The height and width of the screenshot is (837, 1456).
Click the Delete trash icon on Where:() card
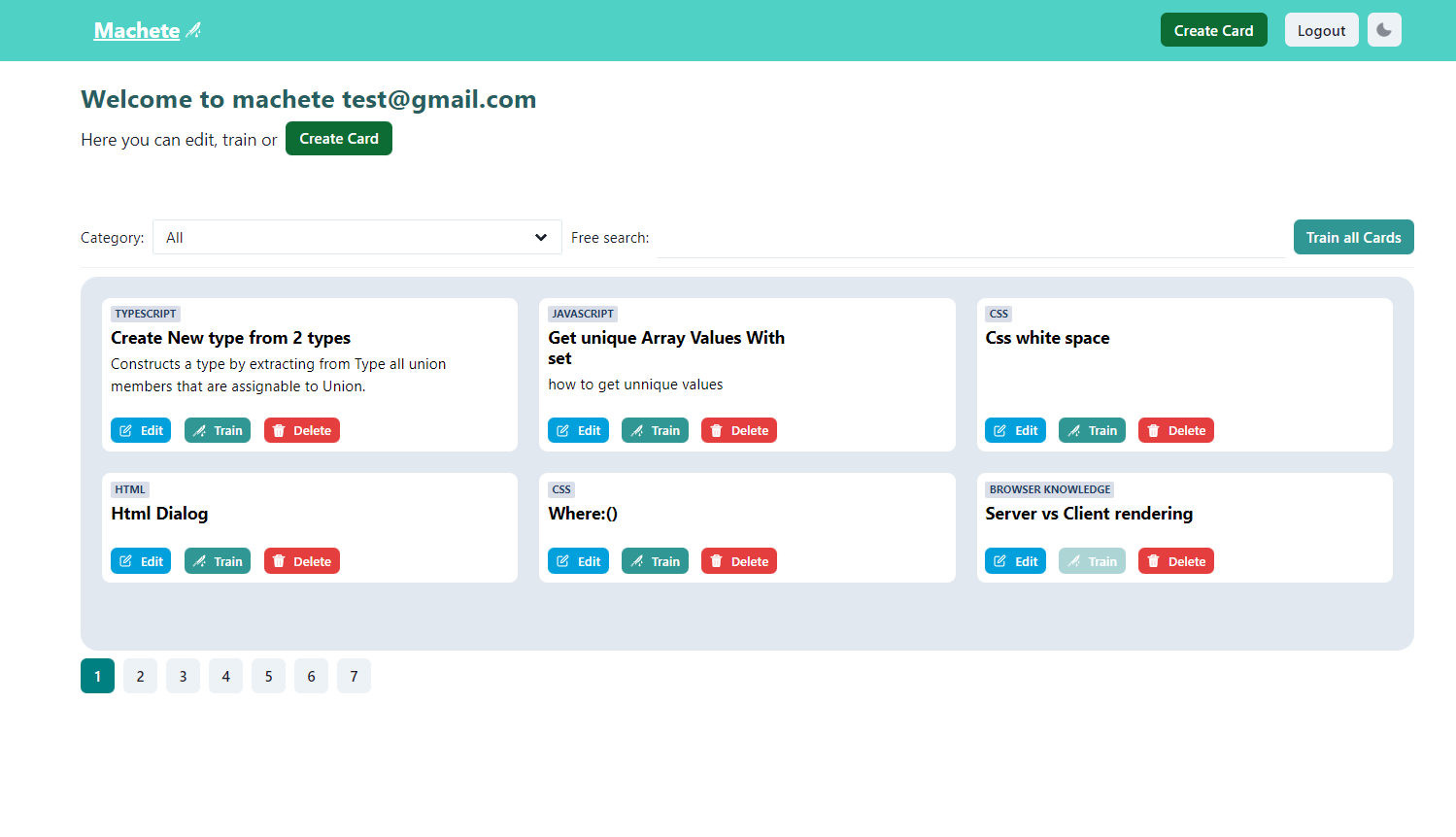pyautogui.click(x=716, y=561)
